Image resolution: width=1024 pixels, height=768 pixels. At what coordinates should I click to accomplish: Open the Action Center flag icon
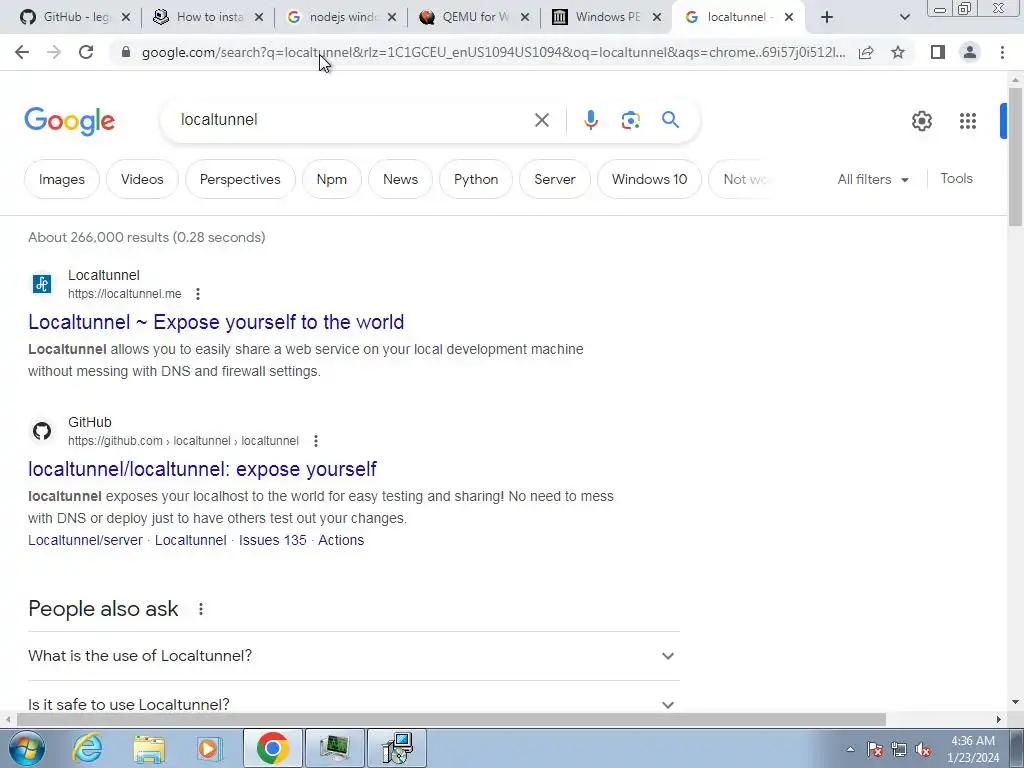(875, 750)
